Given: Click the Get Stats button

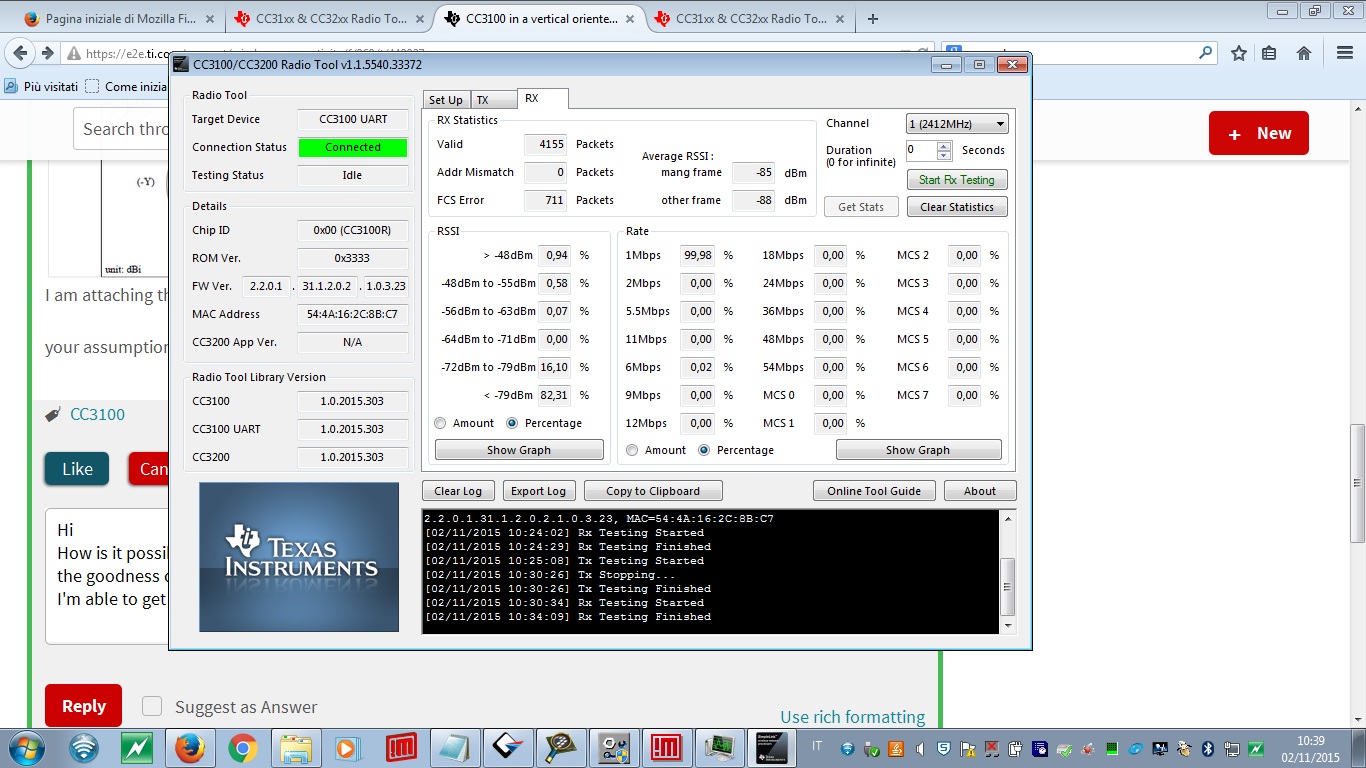Looking at the screenshot, I should [x=861, y=207].
